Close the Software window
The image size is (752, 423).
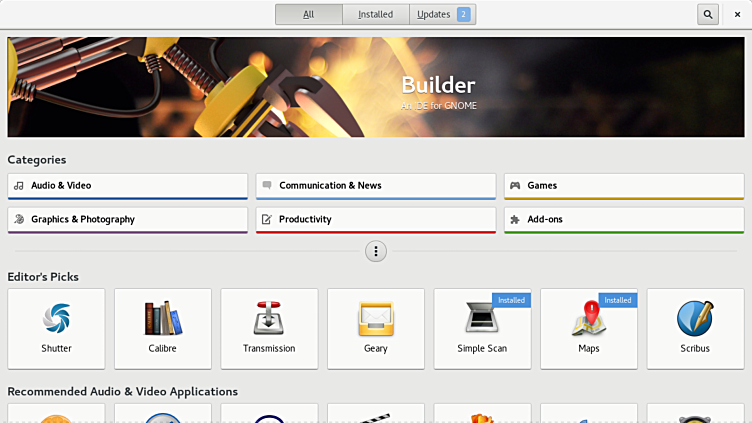point(738,14)
